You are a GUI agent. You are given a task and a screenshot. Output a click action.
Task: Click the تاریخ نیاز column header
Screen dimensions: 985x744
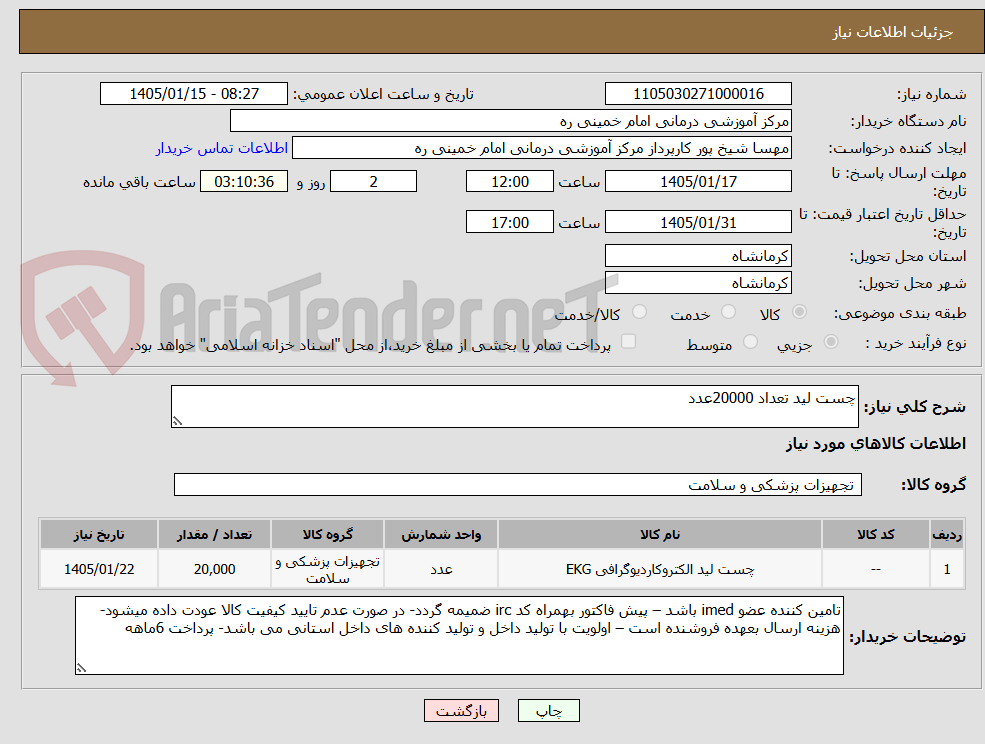pyautogui.click(x=99, y=535)
